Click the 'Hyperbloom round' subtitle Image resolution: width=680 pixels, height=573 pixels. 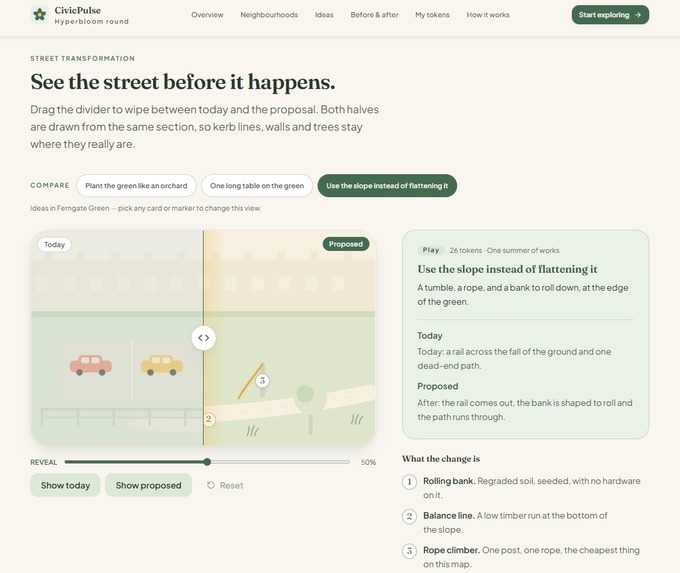click(x=92, y=21)
